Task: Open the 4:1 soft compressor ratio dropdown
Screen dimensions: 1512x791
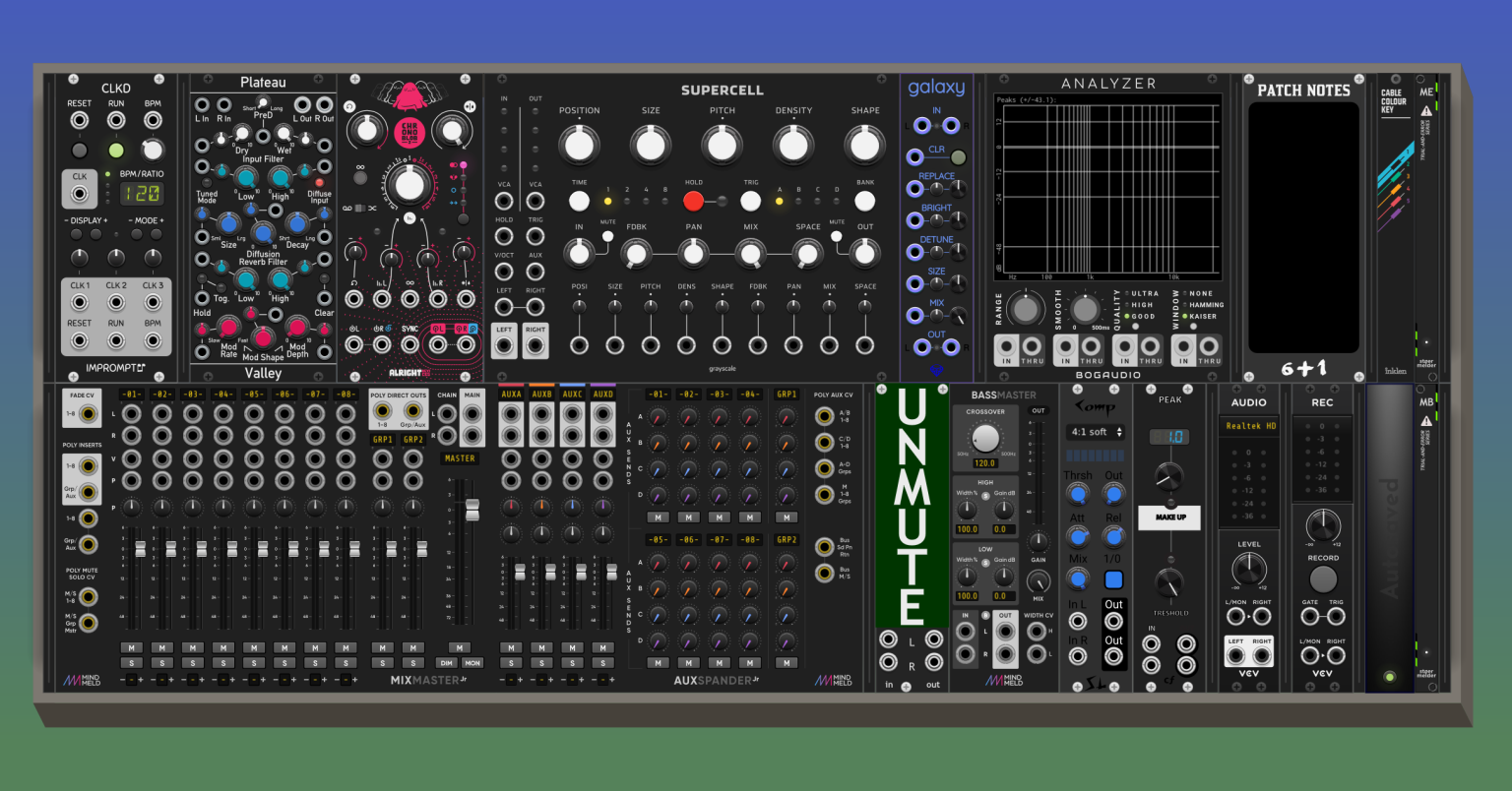Action: pyautogui.click(x=1095, y=432)
